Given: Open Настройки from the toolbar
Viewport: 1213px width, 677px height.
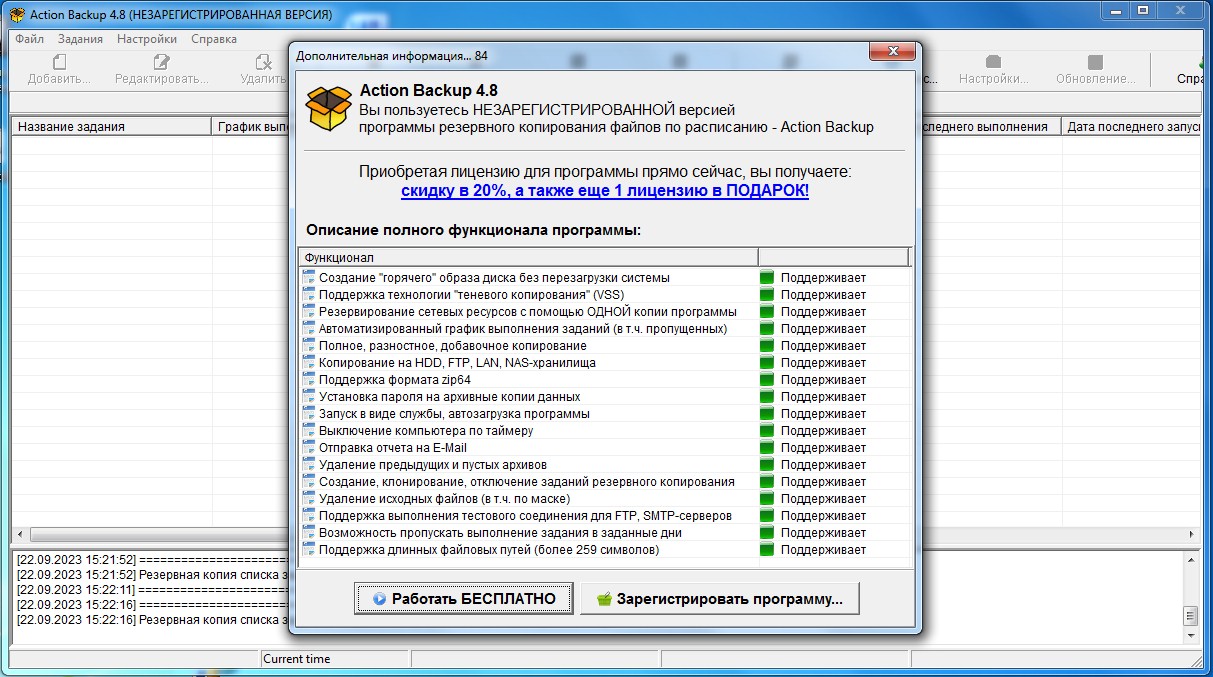Looking at the screenshot, I should click(993, 69).
